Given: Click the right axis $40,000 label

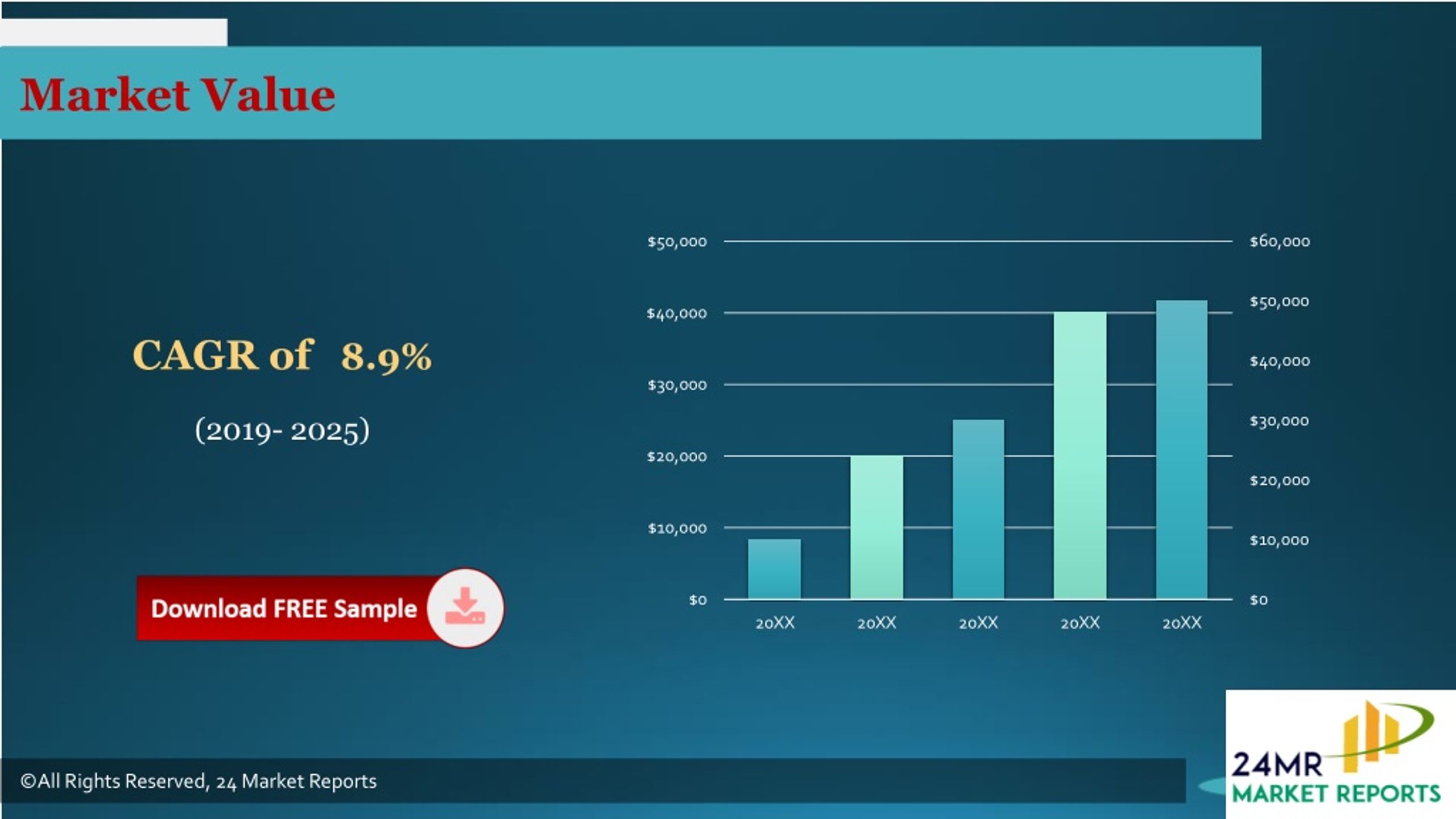Looking at the screenshot, I should (1280, 361).
